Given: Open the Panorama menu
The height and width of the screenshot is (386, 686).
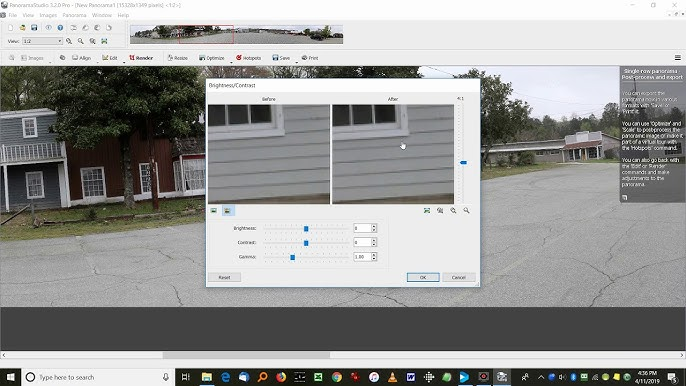Looking at the screenshot, I should pyautogui.click(x=74, y=15).
